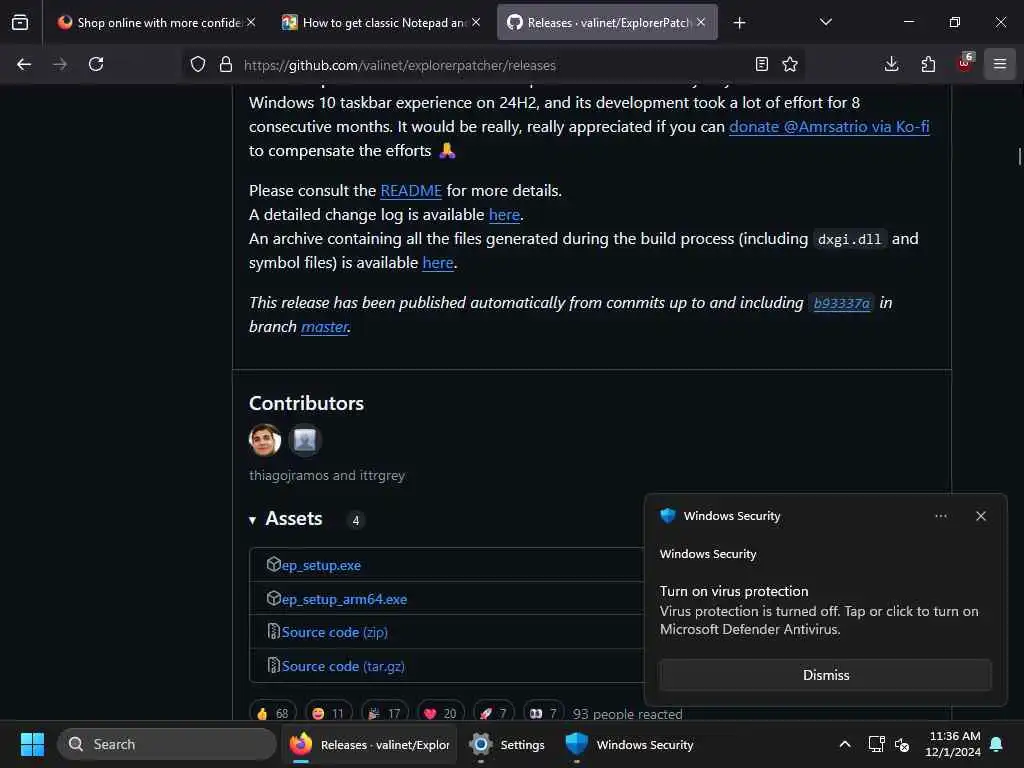The width and height of the screenshot is (1024, 768).
Task: Open network status icon in system tray
Action: pos(876,744)
